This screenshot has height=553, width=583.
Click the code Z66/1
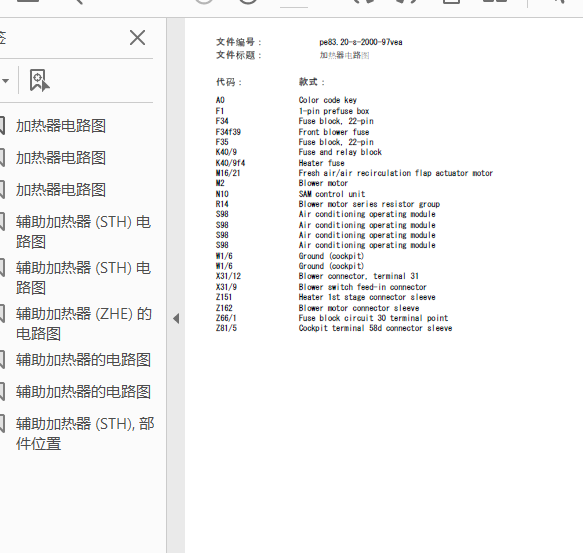(226, 318)
